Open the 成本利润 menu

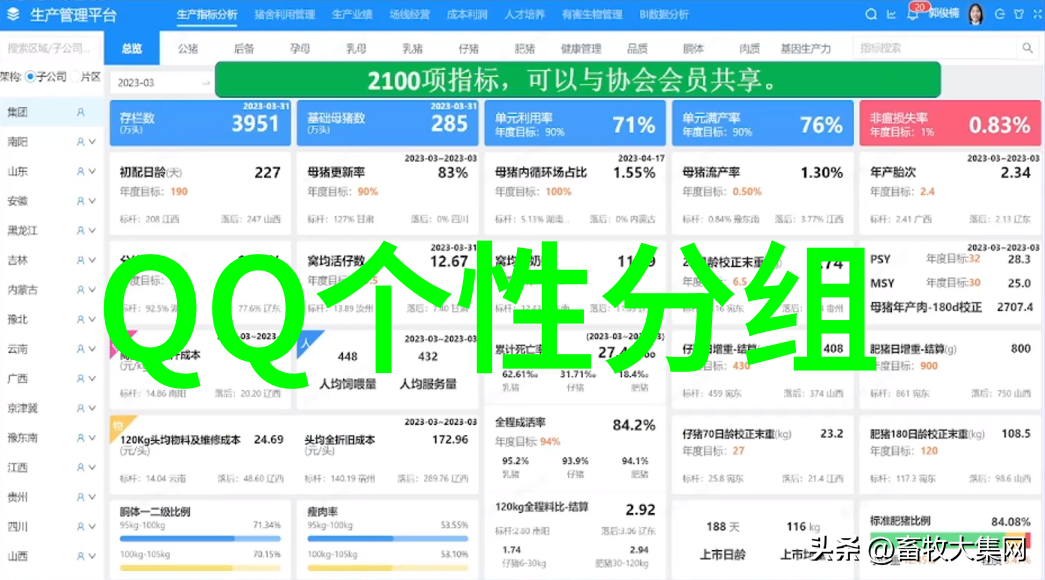click(467, 15)
